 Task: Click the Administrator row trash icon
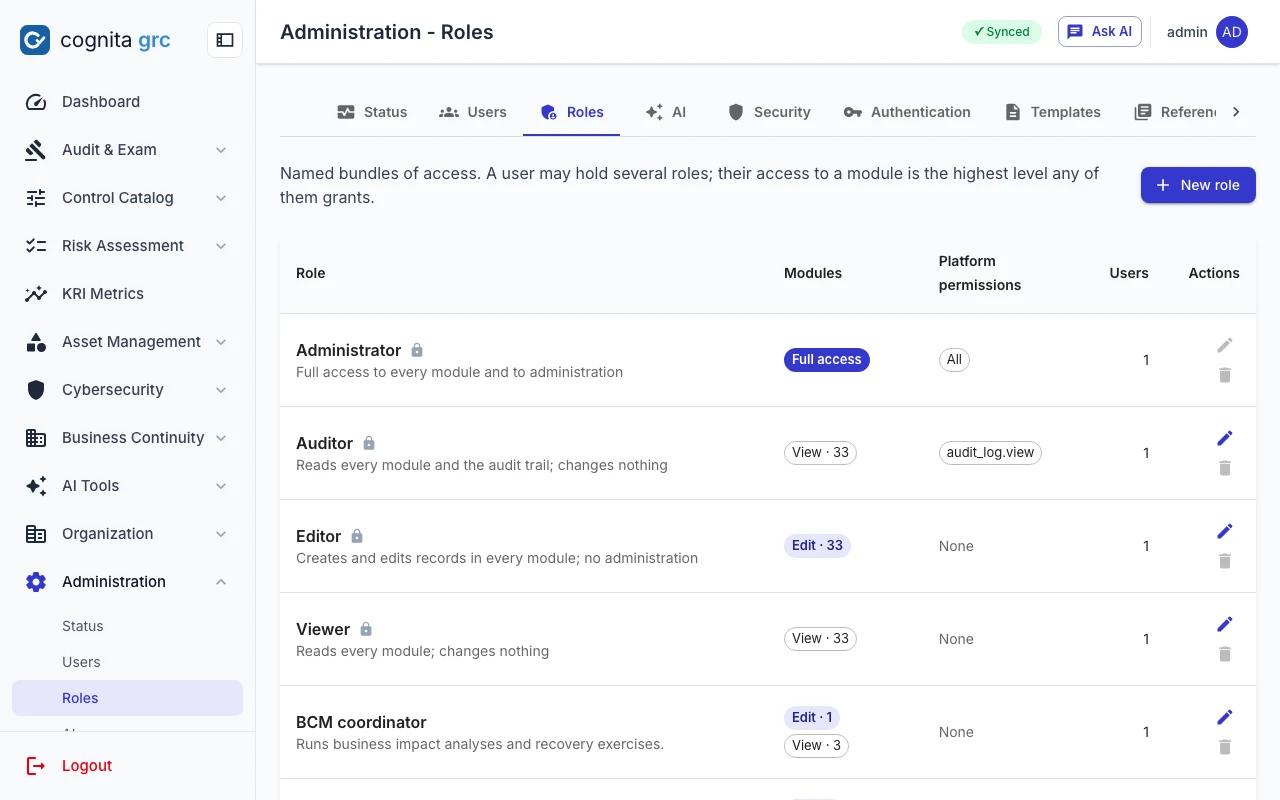1225,375
